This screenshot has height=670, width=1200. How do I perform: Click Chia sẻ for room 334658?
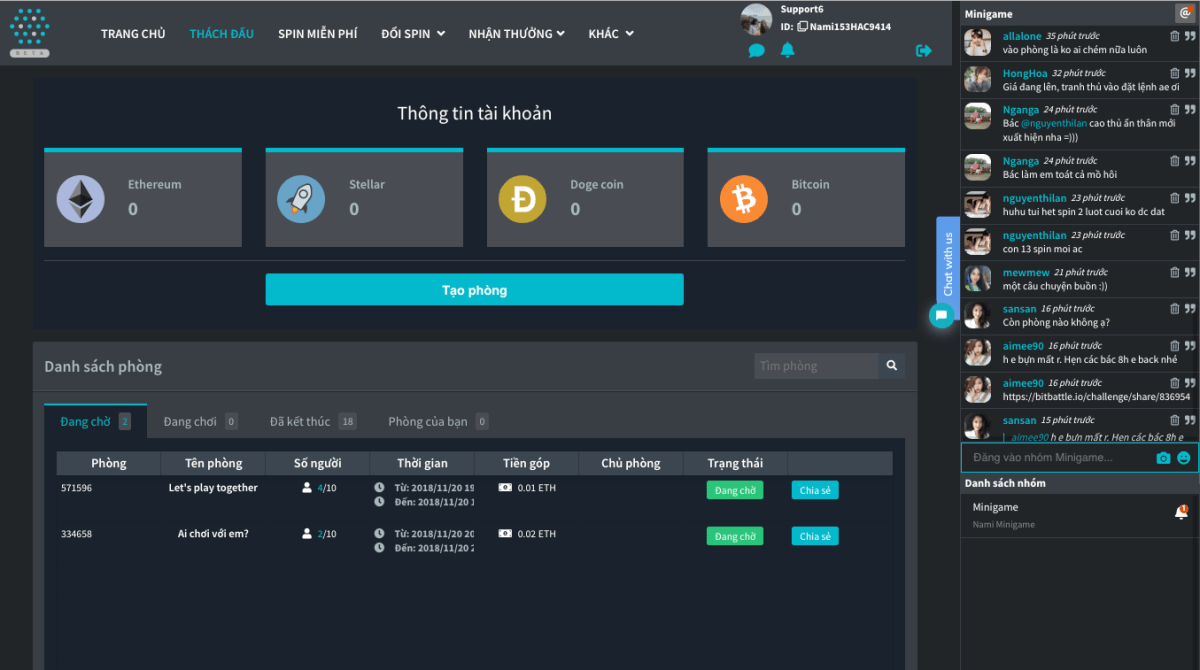(x=815, y=536)
